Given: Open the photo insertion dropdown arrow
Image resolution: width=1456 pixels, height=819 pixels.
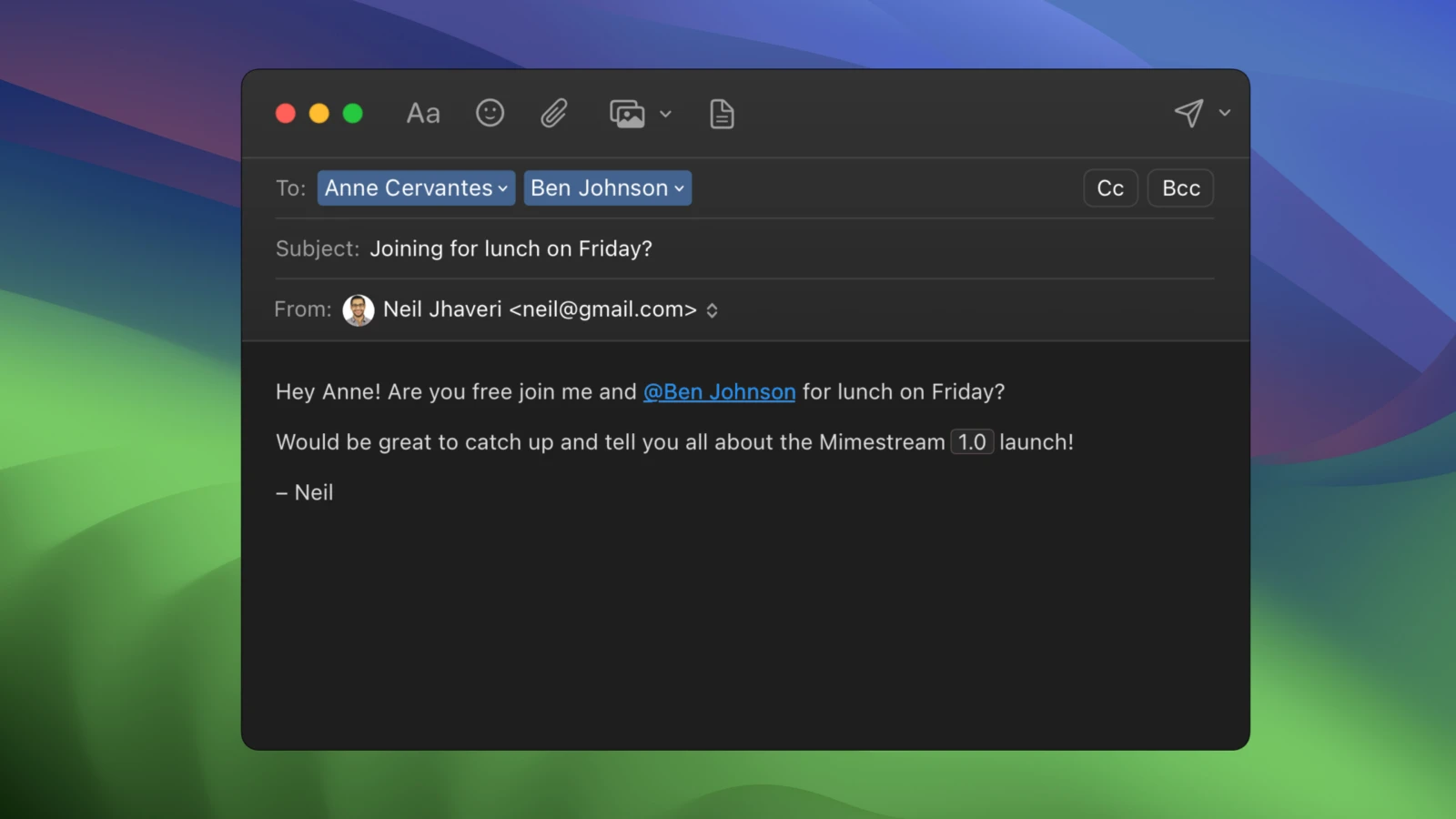Looking at the screenshot, I should 666,115.
